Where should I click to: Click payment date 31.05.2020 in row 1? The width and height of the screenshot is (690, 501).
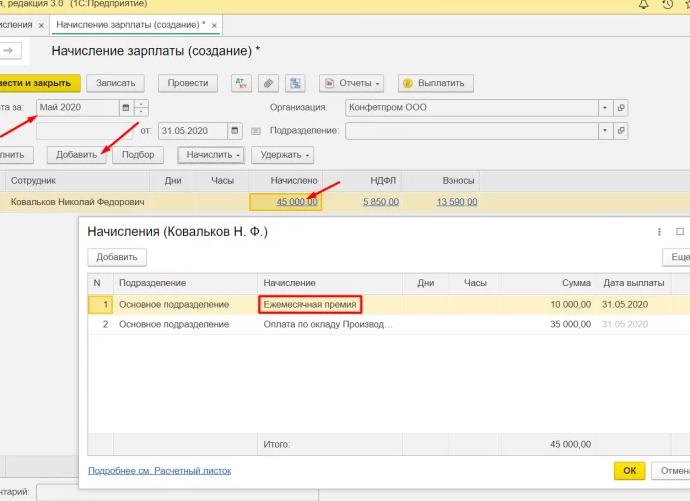pyautogui.click(x=625, y=304)
